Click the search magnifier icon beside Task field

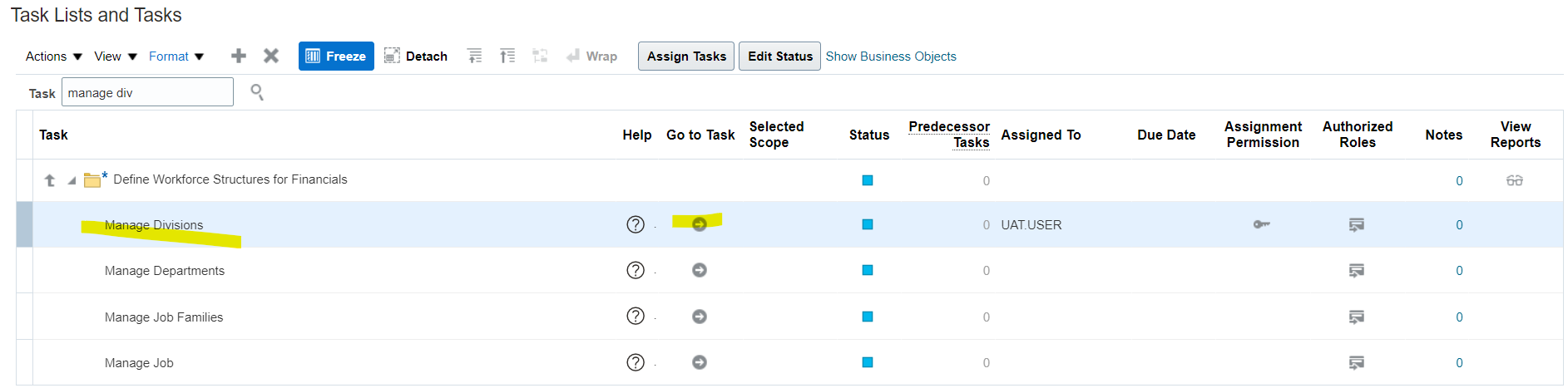[x=257, y=92]
